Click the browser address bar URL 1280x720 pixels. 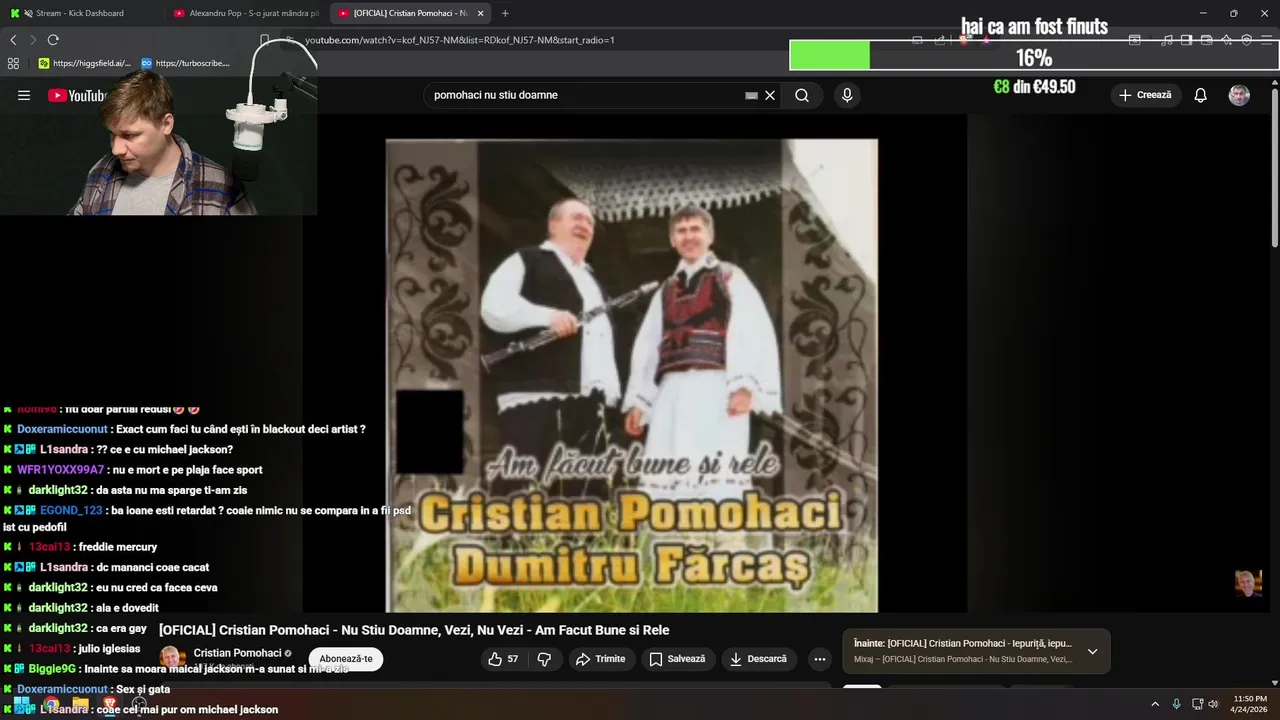[459, 40]
